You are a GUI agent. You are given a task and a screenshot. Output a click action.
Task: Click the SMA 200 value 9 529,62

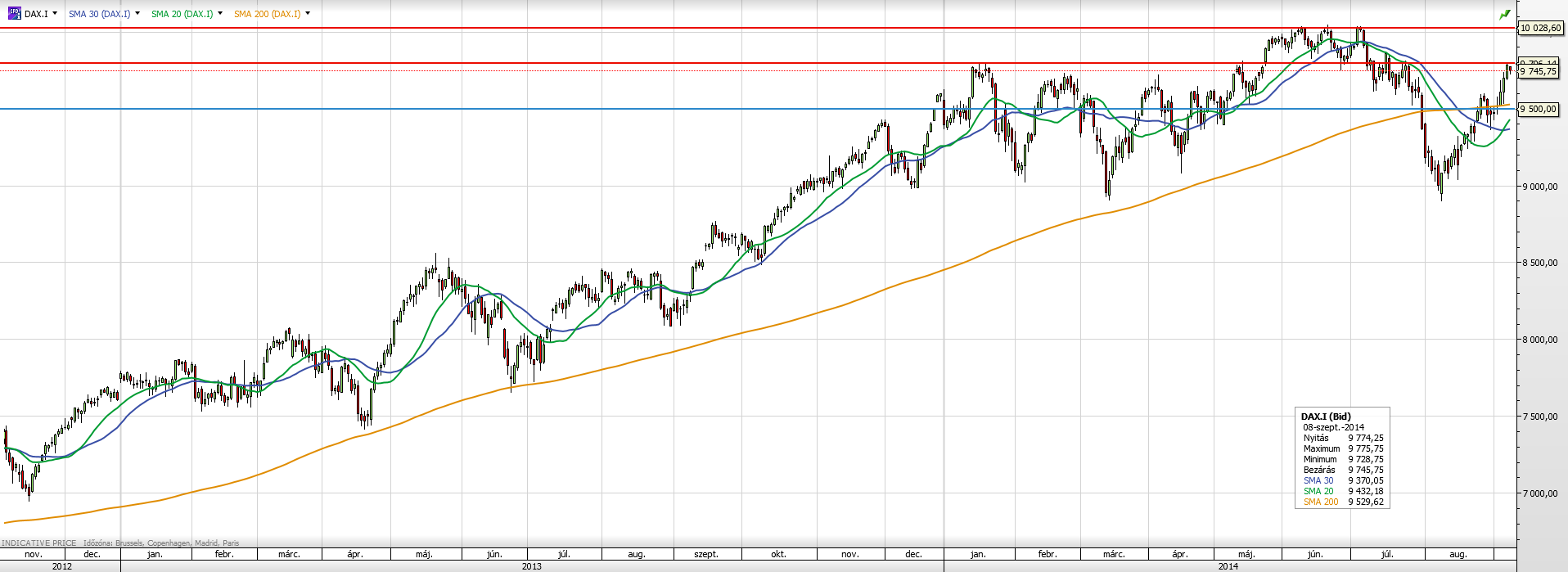[x=1366, y=502]
